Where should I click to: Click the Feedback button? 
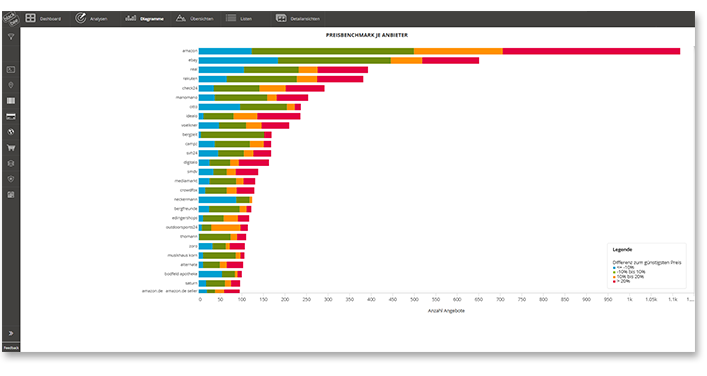(11, 348)
